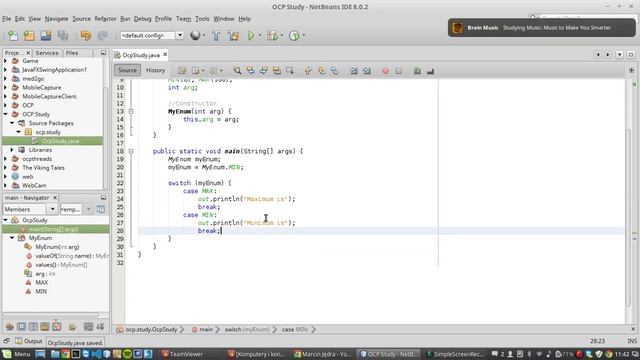Click the Open Project toolbar icon
Screen dimensions: 640x360
point(46,36)
